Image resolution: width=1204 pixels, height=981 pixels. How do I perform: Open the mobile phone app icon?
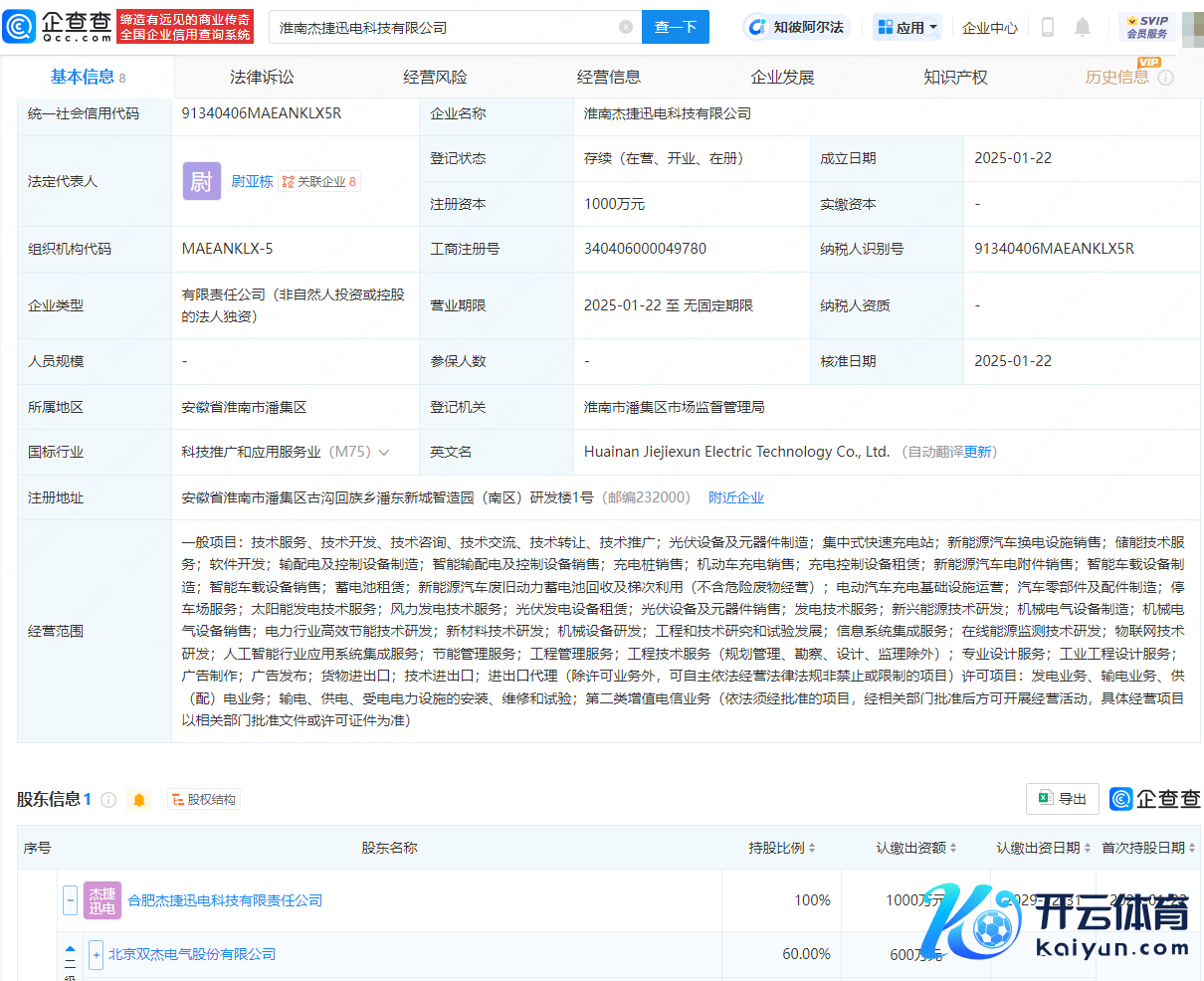coord(1047,28)
